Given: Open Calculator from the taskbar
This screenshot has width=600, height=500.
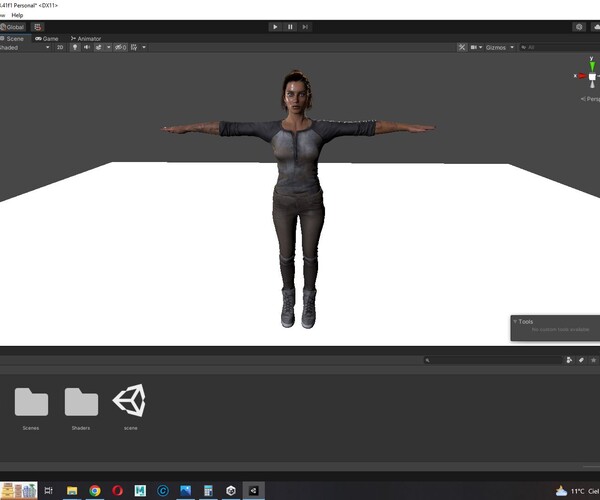Looking at the screenshot, I should pyautogui.click(x=208, y=490).
